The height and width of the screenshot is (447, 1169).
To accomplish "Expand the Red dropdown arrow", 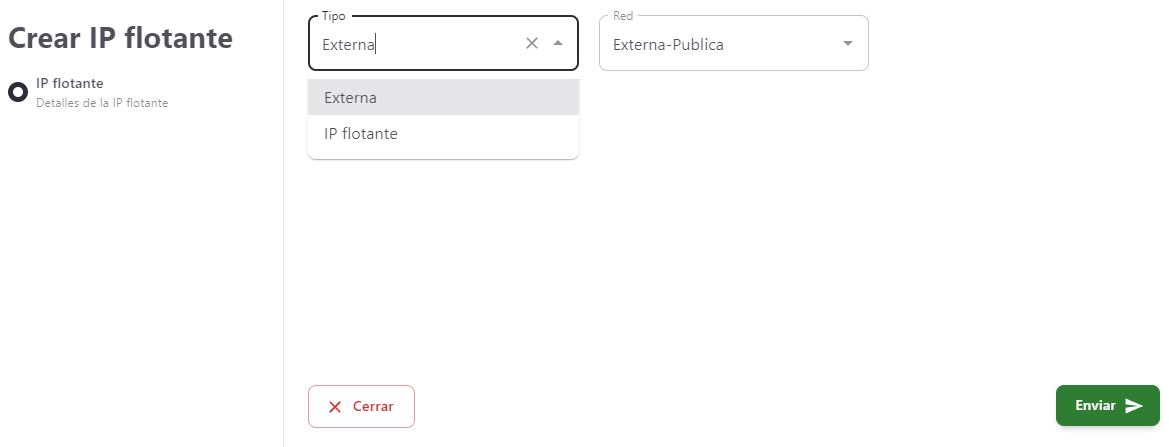I will (x=848, y=43).
